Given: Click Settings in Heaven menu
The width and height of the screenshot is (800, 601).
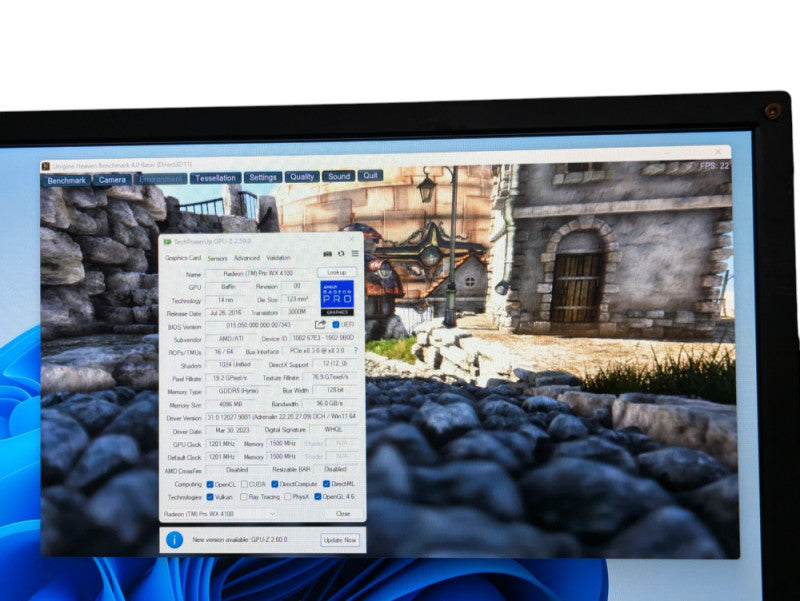Looking at the screenshot, I should [x=263, y=178].
